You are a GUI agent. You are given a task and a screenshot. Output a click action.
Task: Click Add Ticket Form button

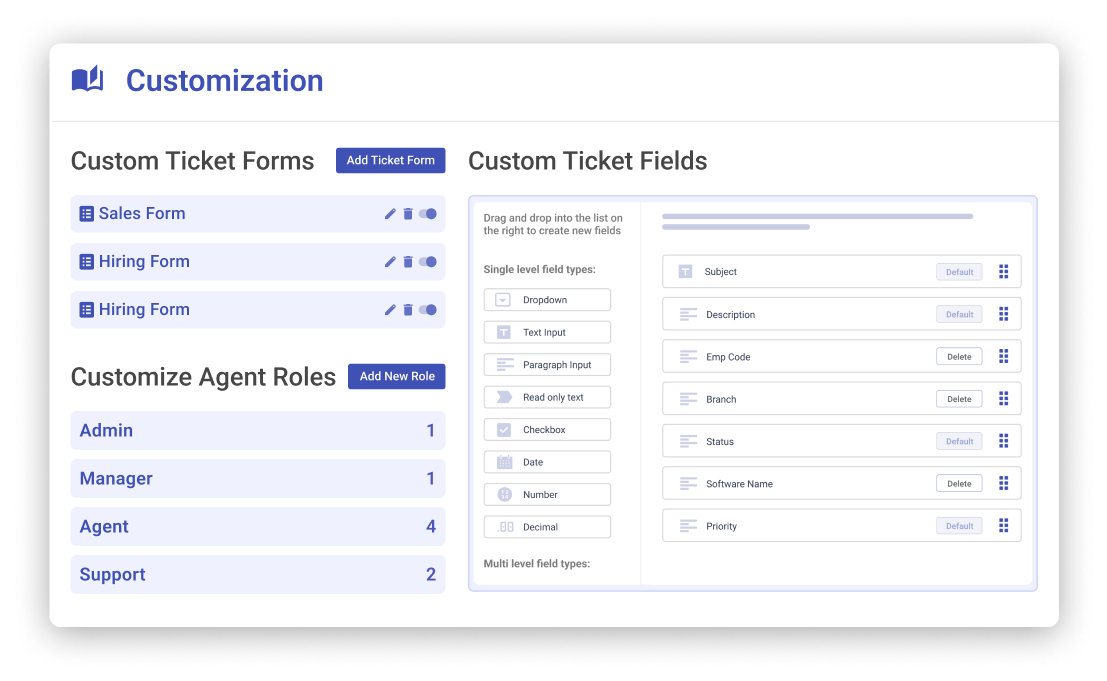390,160
